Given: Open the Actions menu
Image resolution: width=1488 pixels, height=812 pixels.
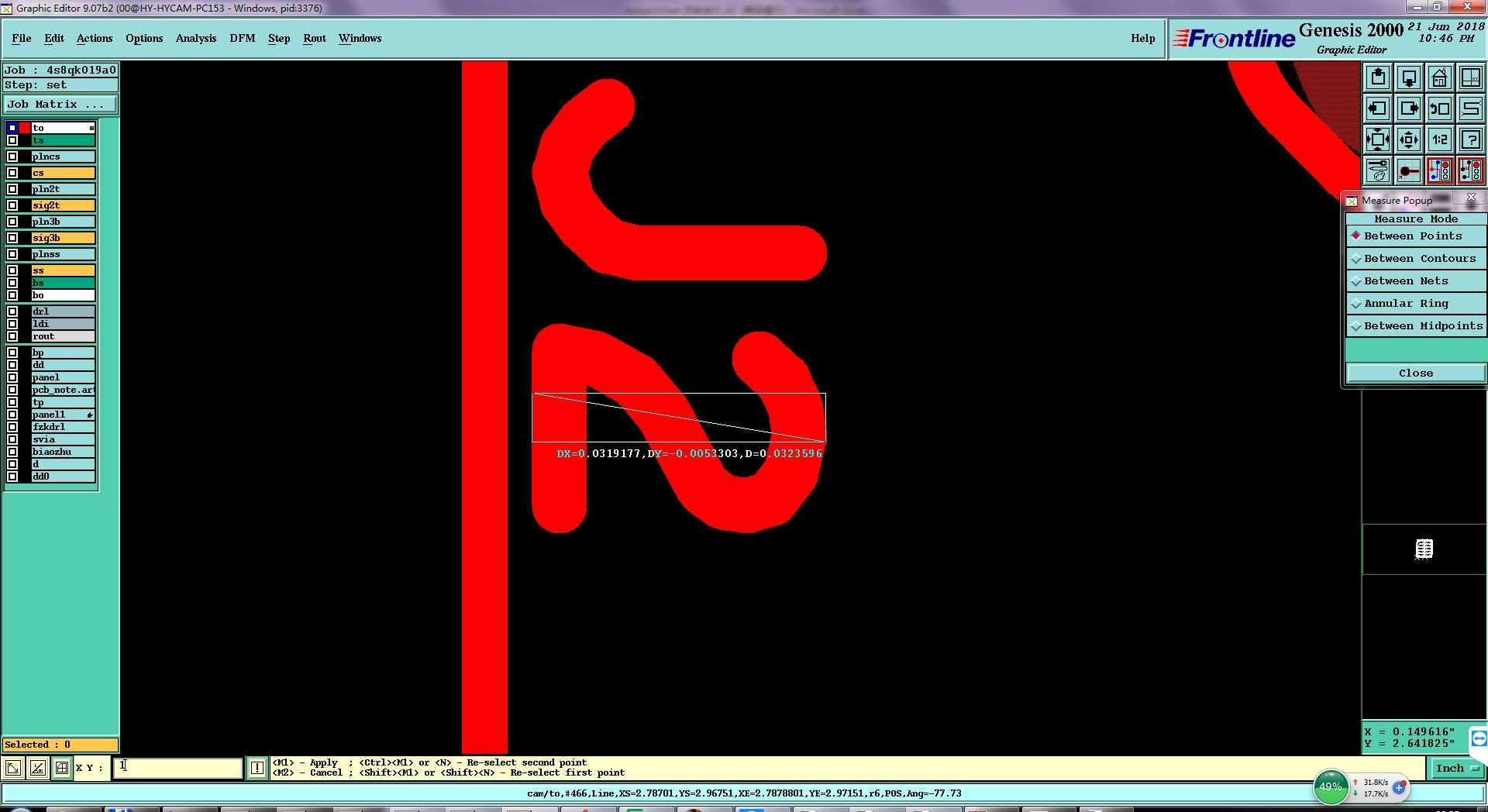Looking at the screenshot, I should [95, 38].
